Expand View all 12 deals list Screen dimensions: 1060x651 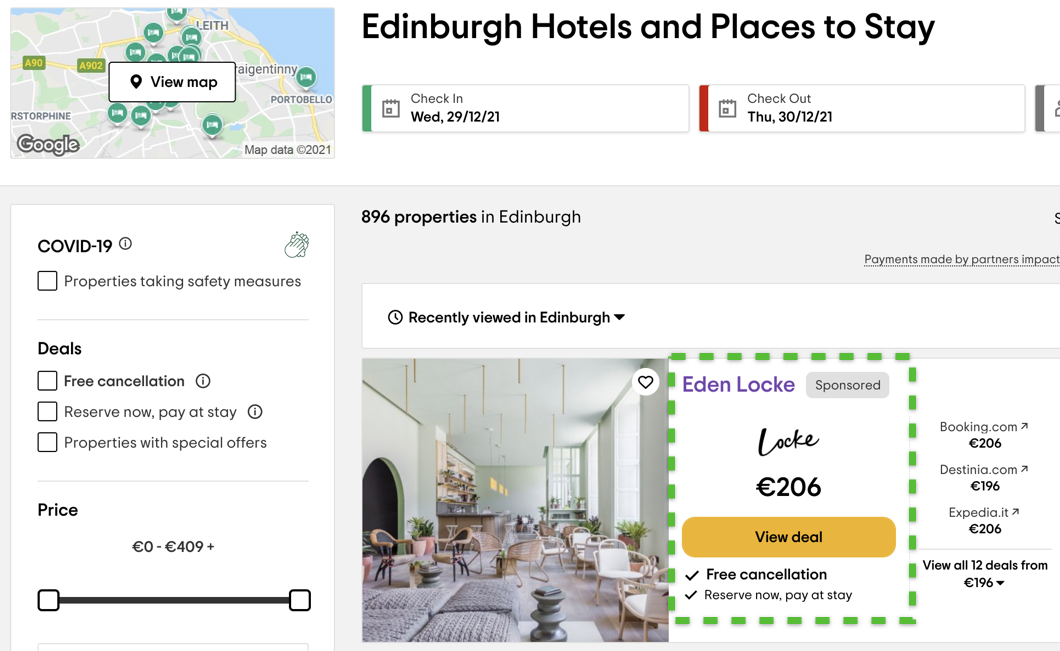984,574
